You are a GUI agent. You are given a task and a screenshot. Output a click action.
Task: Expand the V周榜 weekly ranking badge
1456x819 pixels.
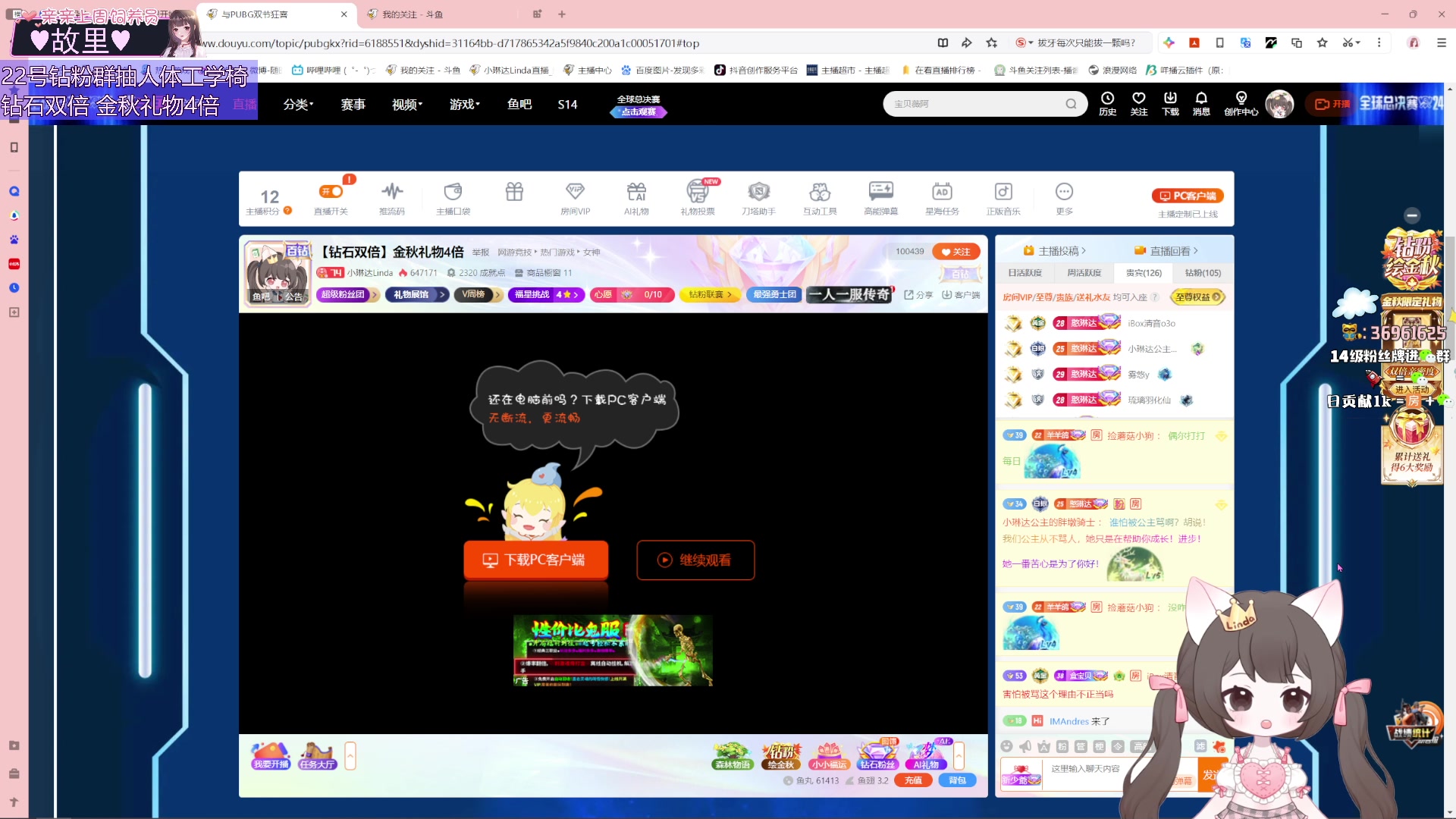click(478, 294)
